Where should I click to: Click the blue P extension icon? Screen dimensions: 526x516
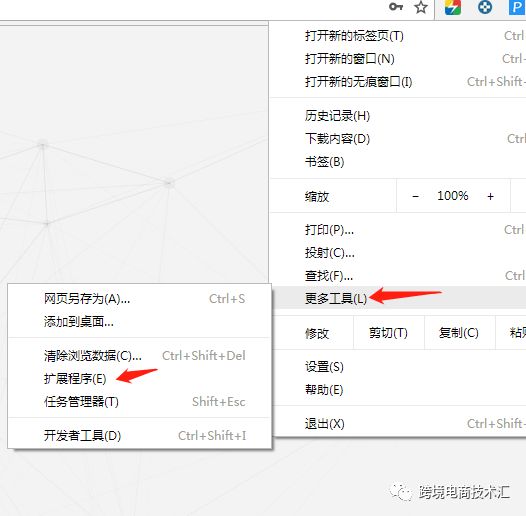[x=518, y=7]
